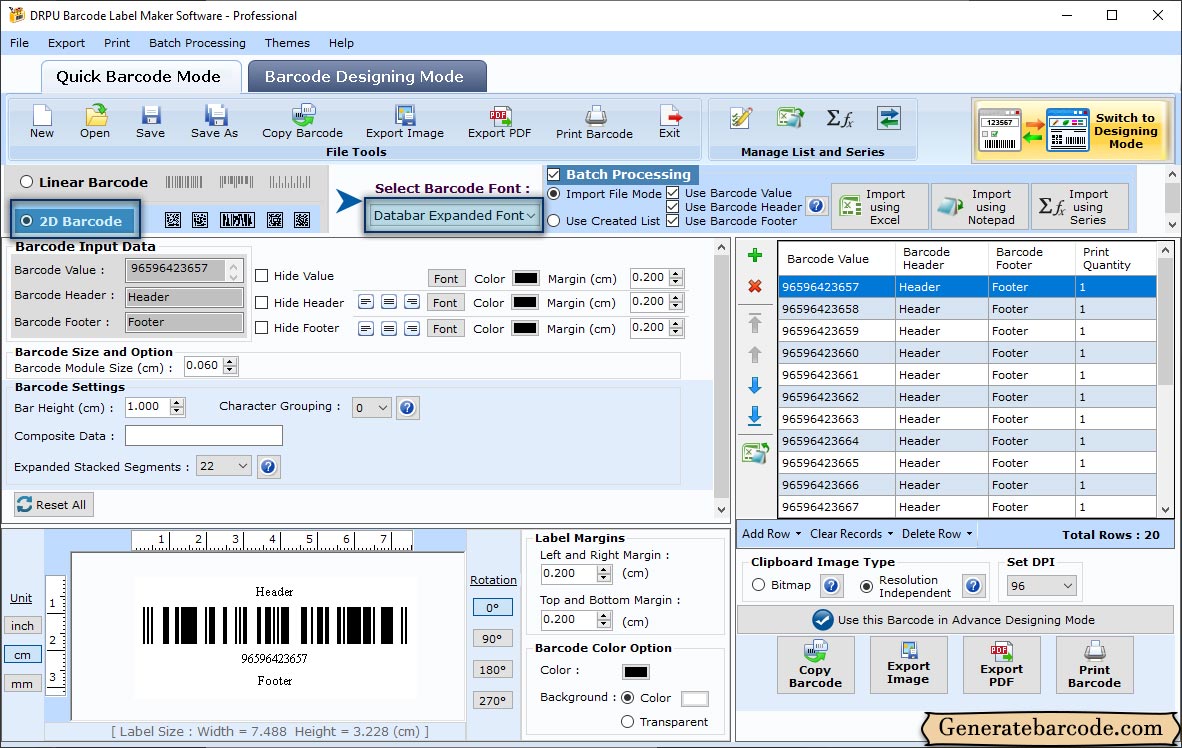The height and width of the screenshot is (748, 1182).
Task: Click Import using Notepad
Action: [x=980, y=207]
